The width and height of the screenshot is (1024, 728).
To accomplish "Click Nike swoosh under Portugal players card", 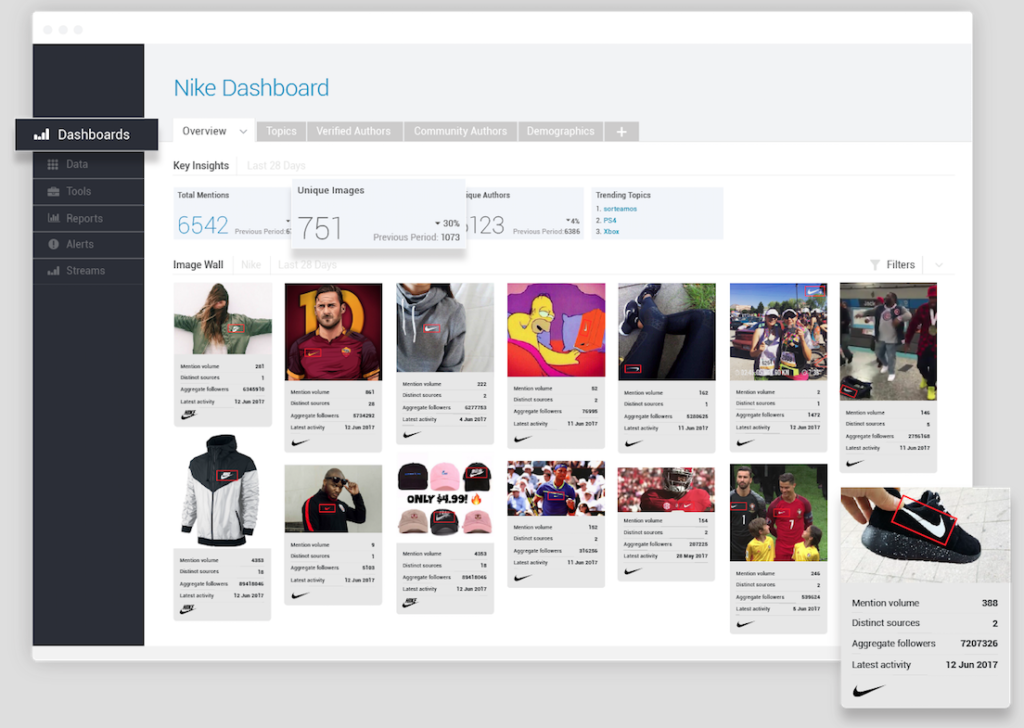I will coord(745,624).
